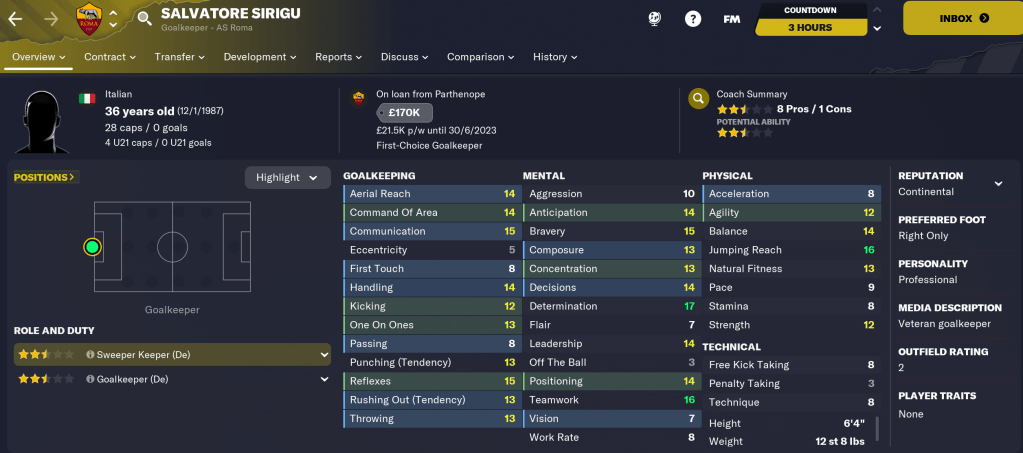The width and height of the screenshot is (1023, 453).
Task: Open the player search magnifier
Action: pyautogui.click(x=144, y=18)
